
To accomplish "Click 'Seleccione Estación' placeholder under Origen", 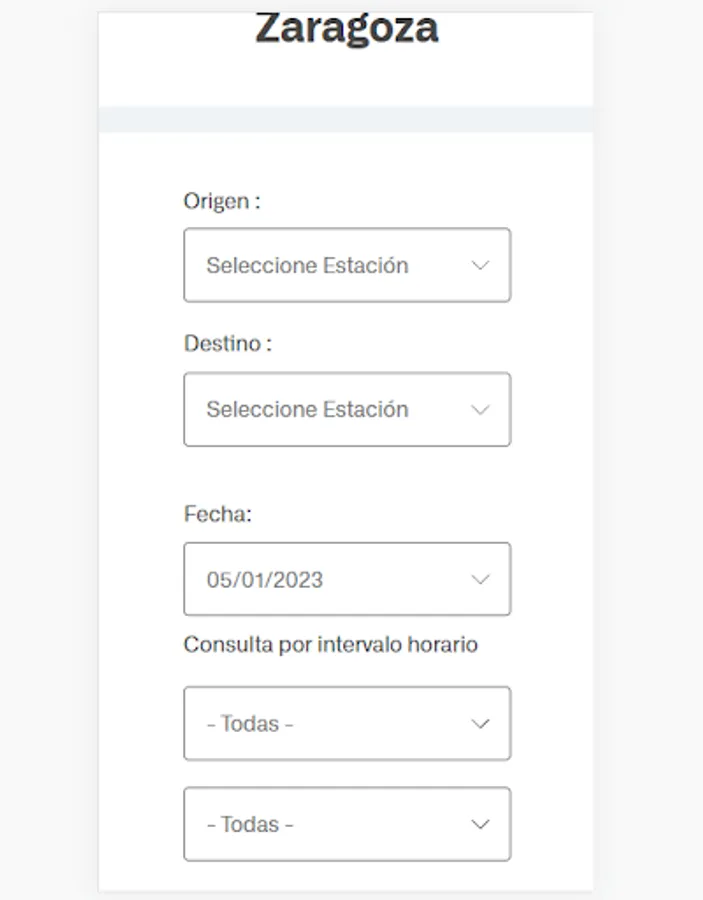I will [x=307, y=266].
